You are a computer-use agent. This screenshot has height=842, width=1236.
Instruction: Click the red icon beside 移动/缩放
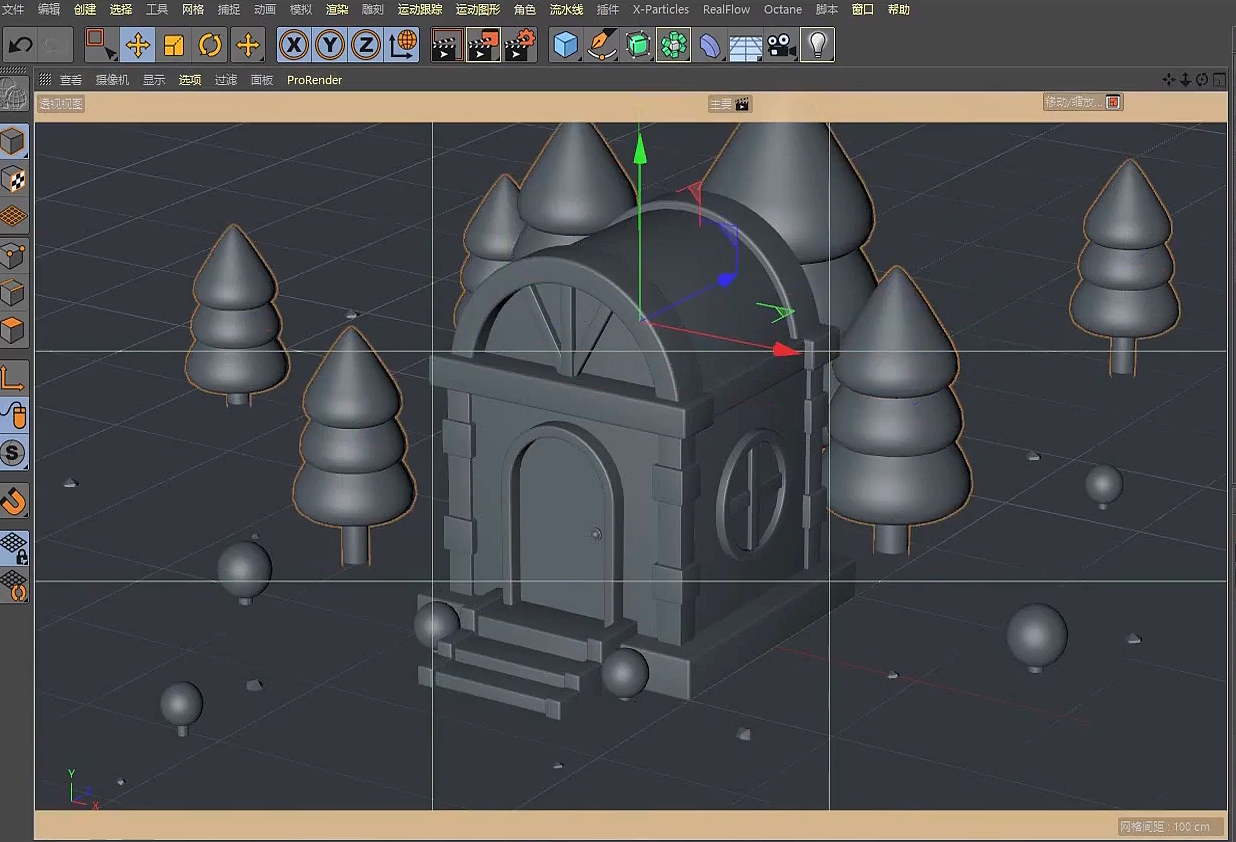coord(1113,102)
